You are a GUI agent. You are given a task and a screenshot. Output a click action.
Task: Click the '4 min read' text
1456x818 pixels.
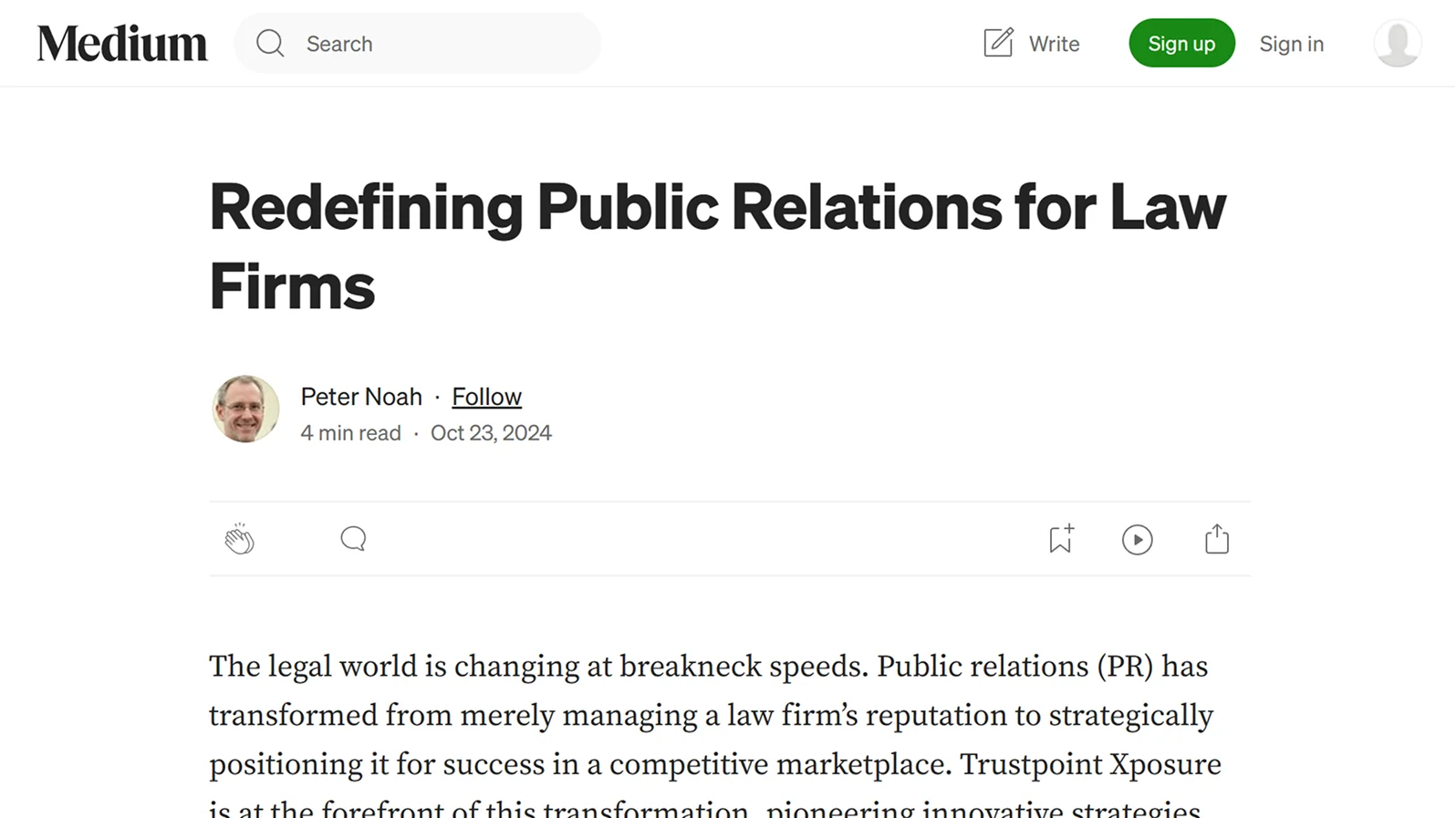click(350, 432)
